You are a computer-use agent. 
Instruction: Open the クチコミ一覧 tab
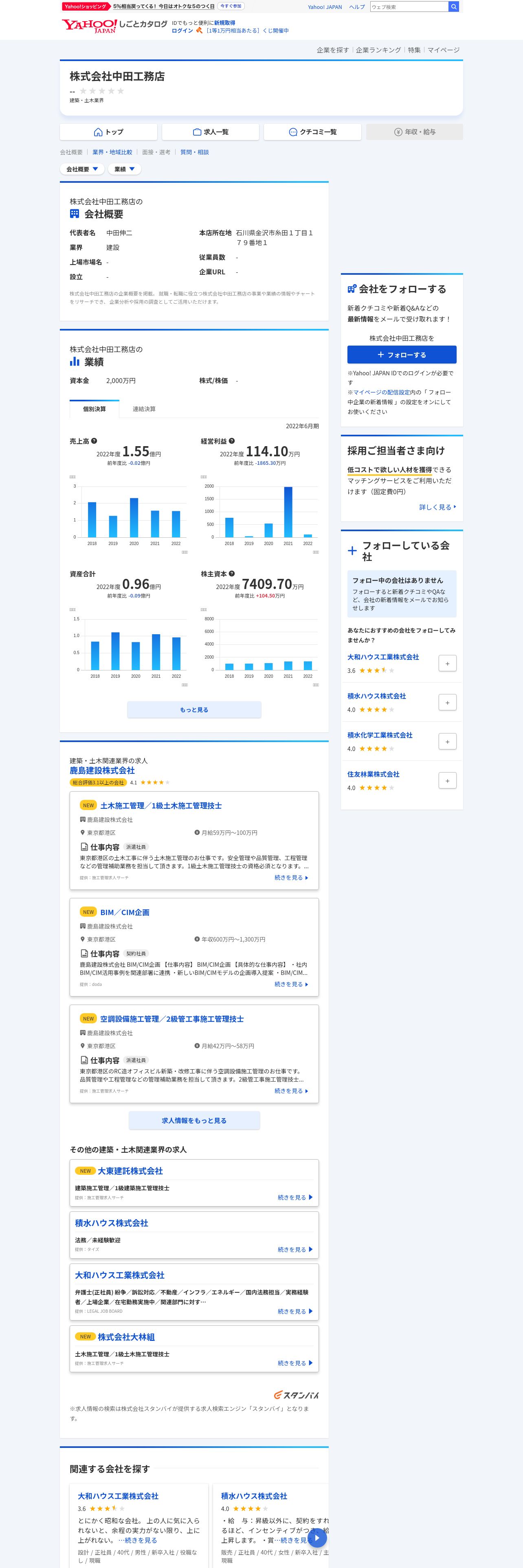(x=312, y=132)
